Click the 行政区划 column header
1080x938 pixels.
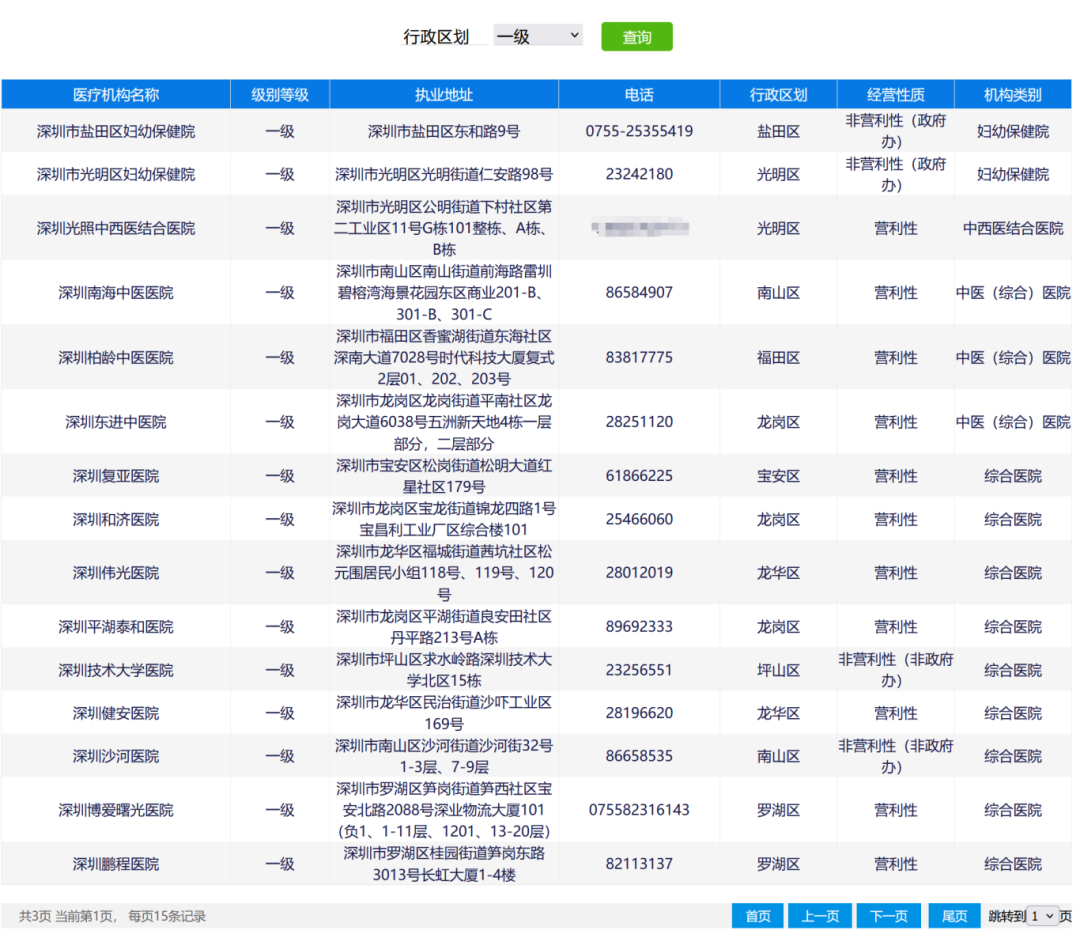point(778,94)
